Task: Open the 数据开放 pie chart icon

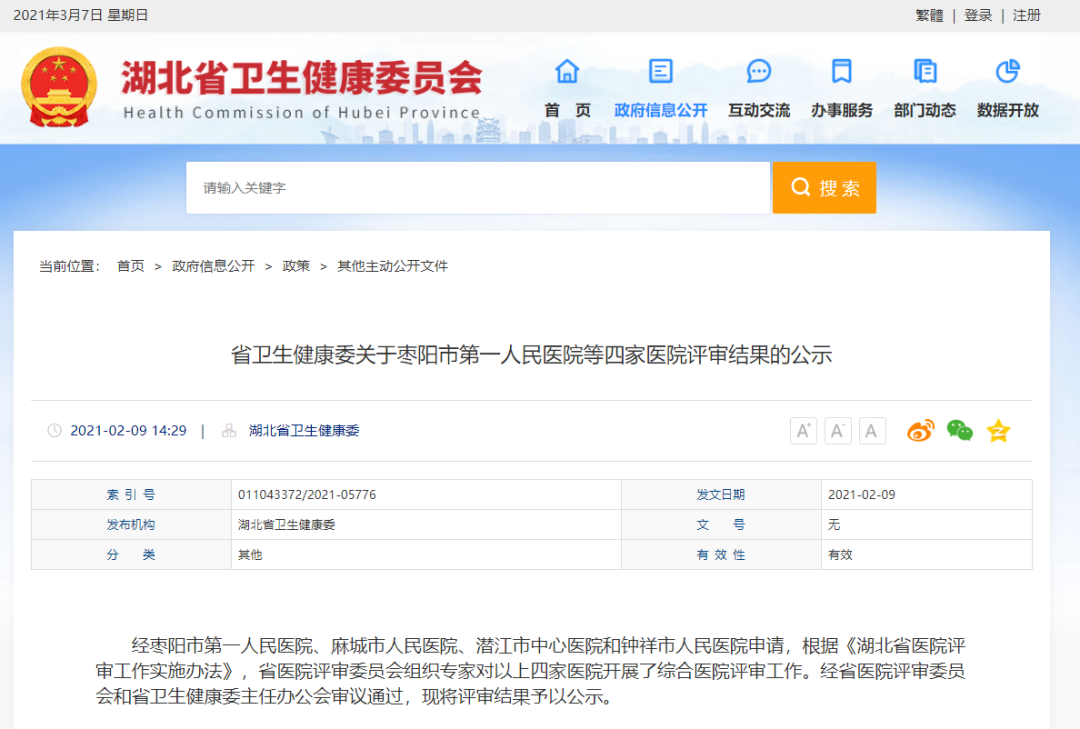Action: coord(1007,72)
